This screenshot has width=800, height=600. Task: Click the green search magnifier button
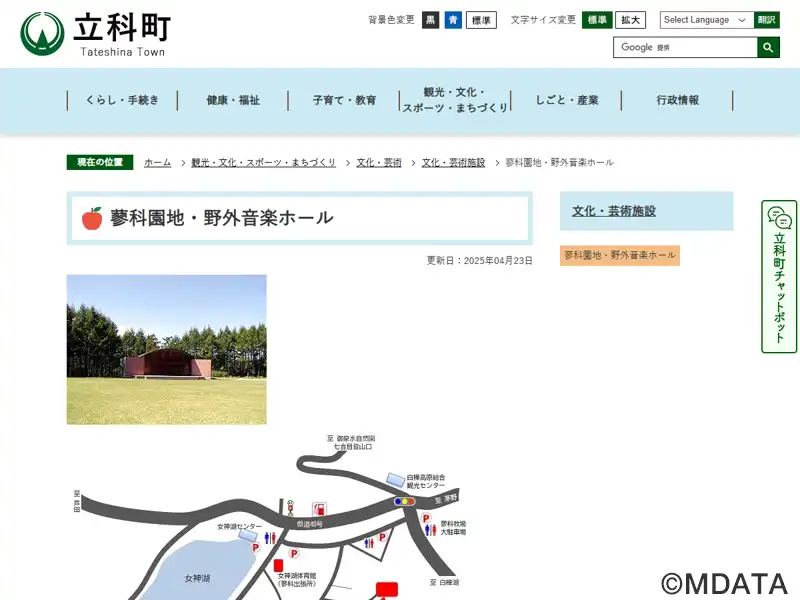768,47
